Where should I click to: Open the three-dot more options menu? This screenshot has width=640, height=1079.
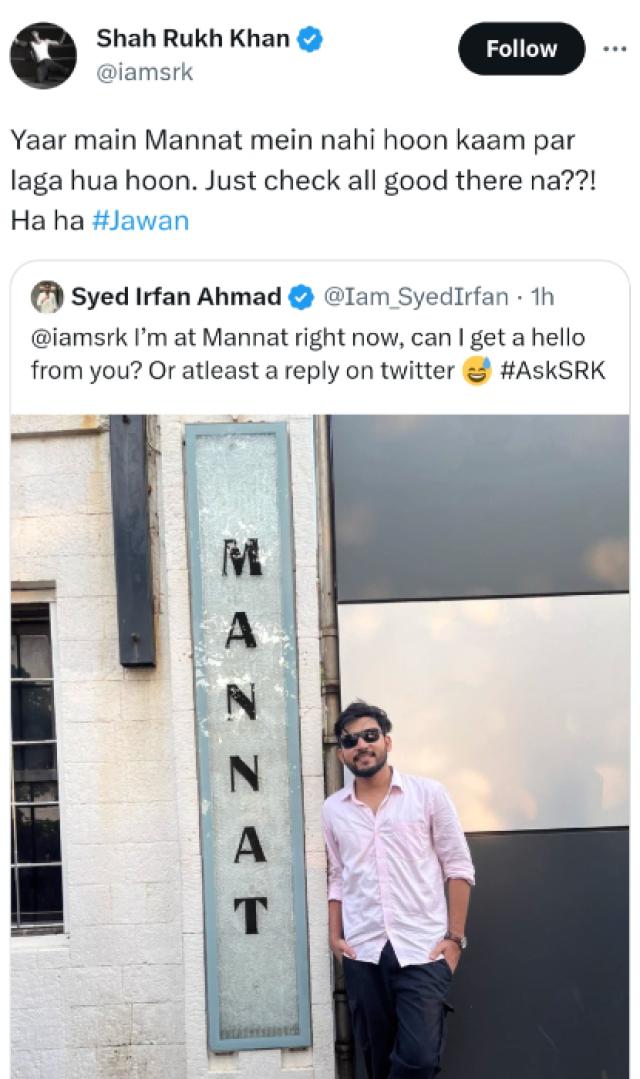tap(614, 48)
